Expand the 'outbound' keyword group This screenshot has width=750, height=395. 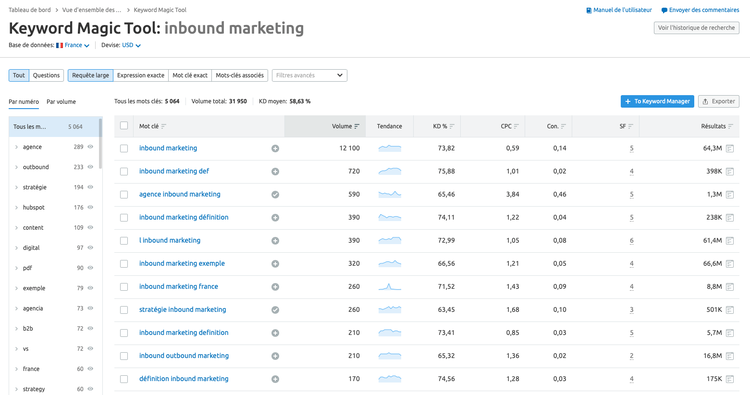16,167
